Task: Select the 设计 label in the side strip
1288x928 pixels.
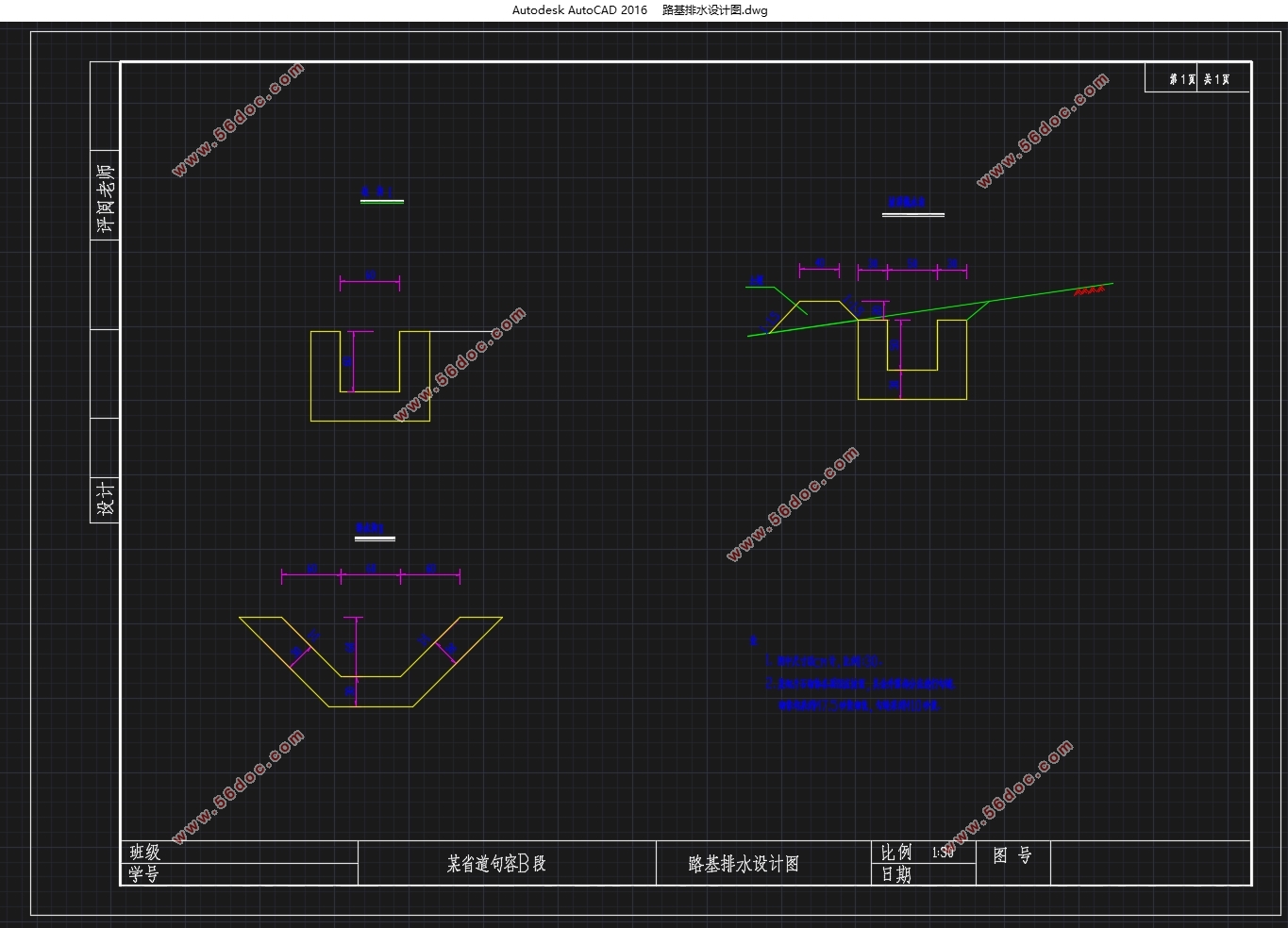Action: click(105, 498)
